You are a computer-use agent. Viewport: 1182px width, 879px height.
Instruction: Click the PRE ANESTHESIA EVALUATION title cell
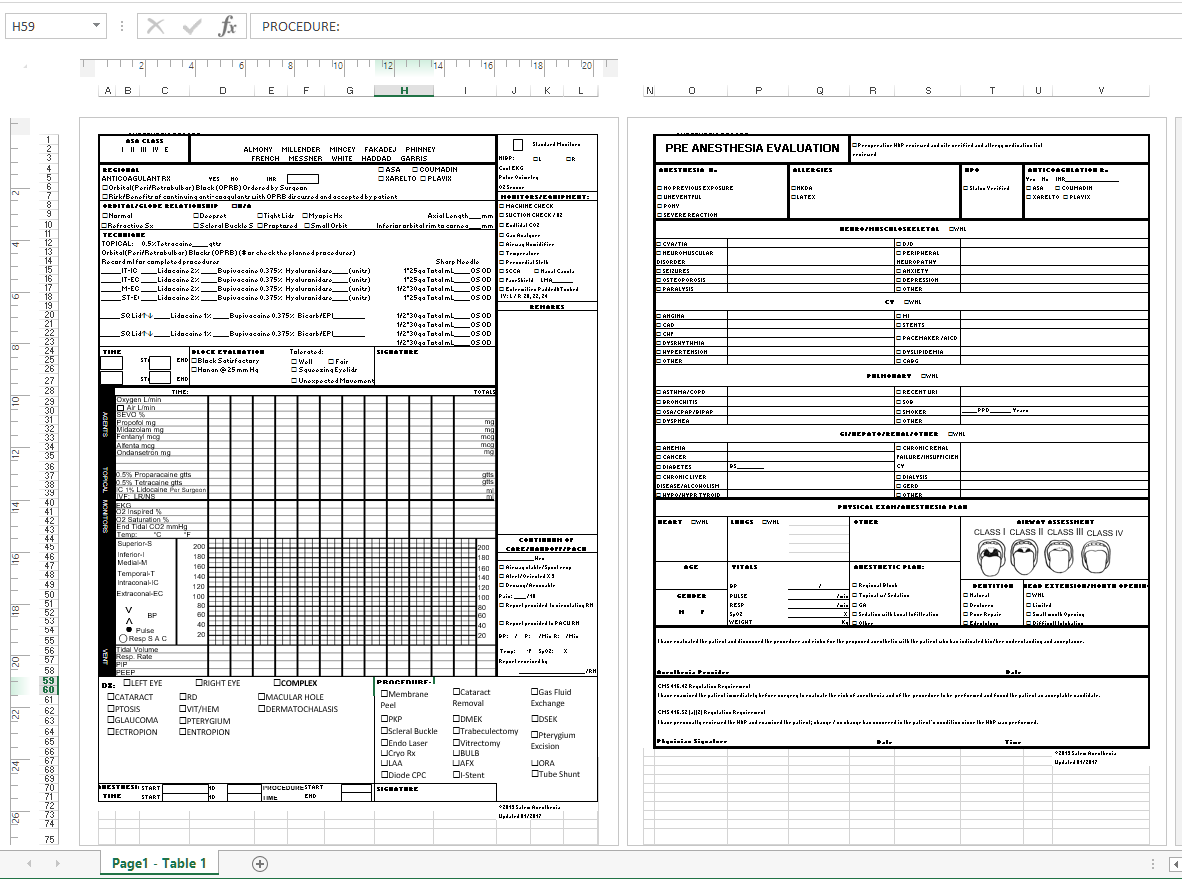(752, 149)
